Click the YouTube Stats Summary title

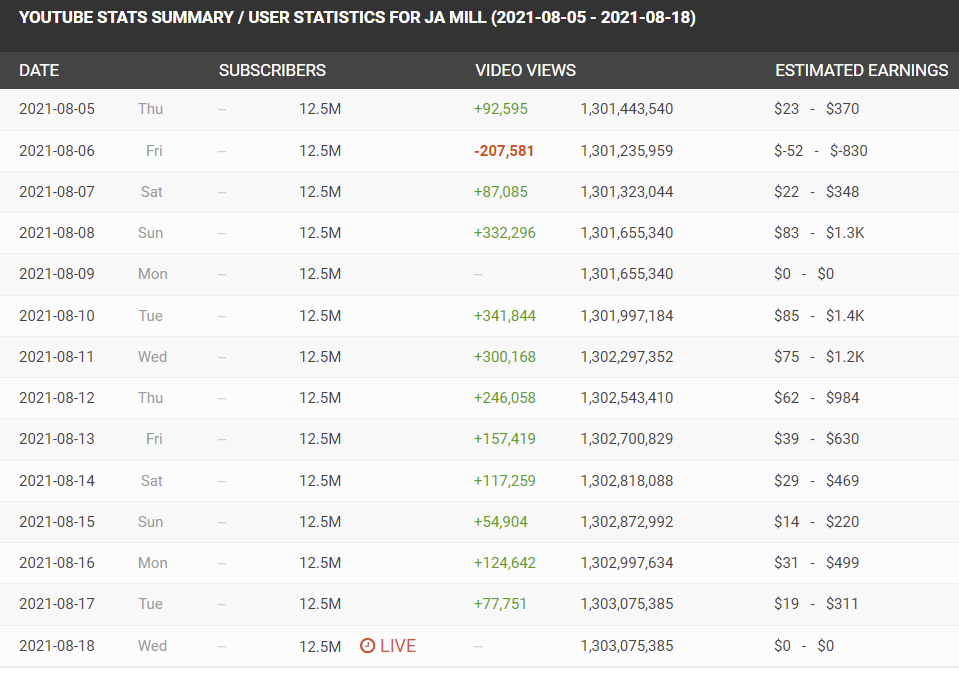click(x=357, y=17)
